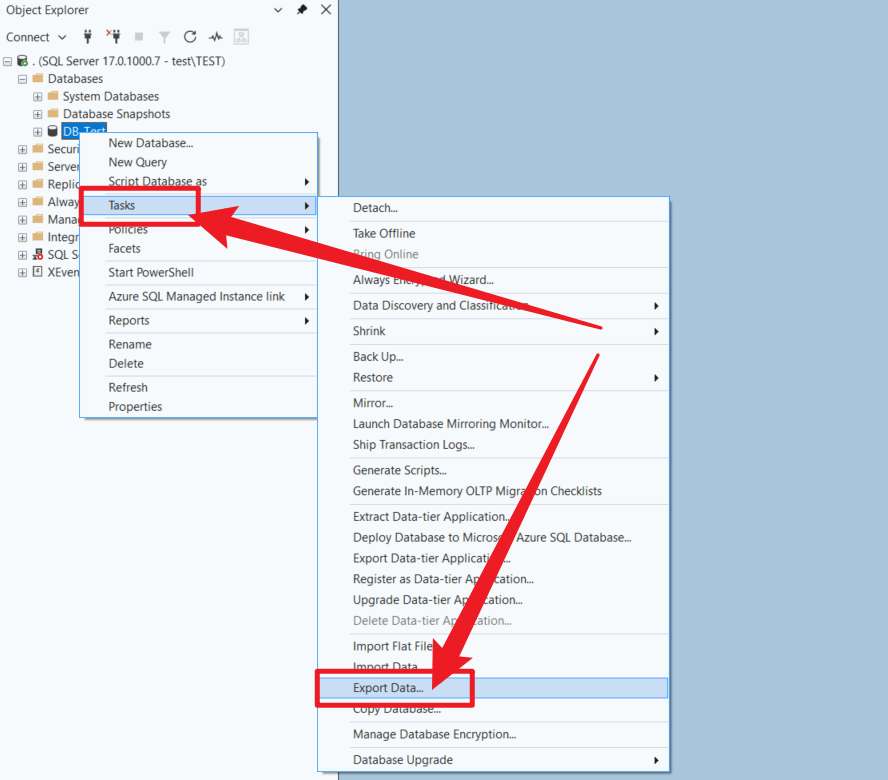This screenshot has height=780, width=888.
Task: Choose New Query from context menu
Action: point(198,163)
